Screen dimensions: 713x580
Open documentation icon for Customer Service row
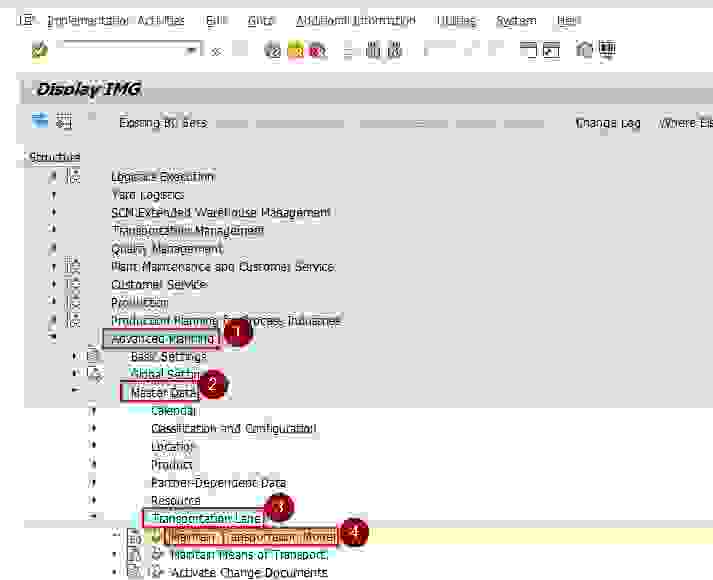tap(72, 284)
